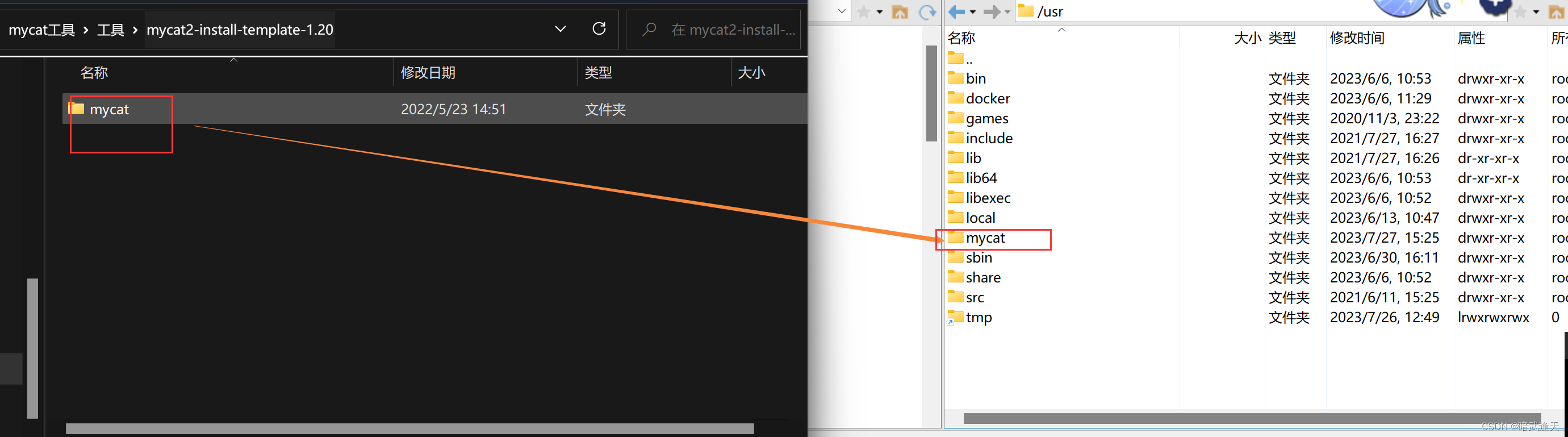This screenshot has height=437, width=1568.
Task: Click the left panel home folder icon
Action: click(900, 11)
